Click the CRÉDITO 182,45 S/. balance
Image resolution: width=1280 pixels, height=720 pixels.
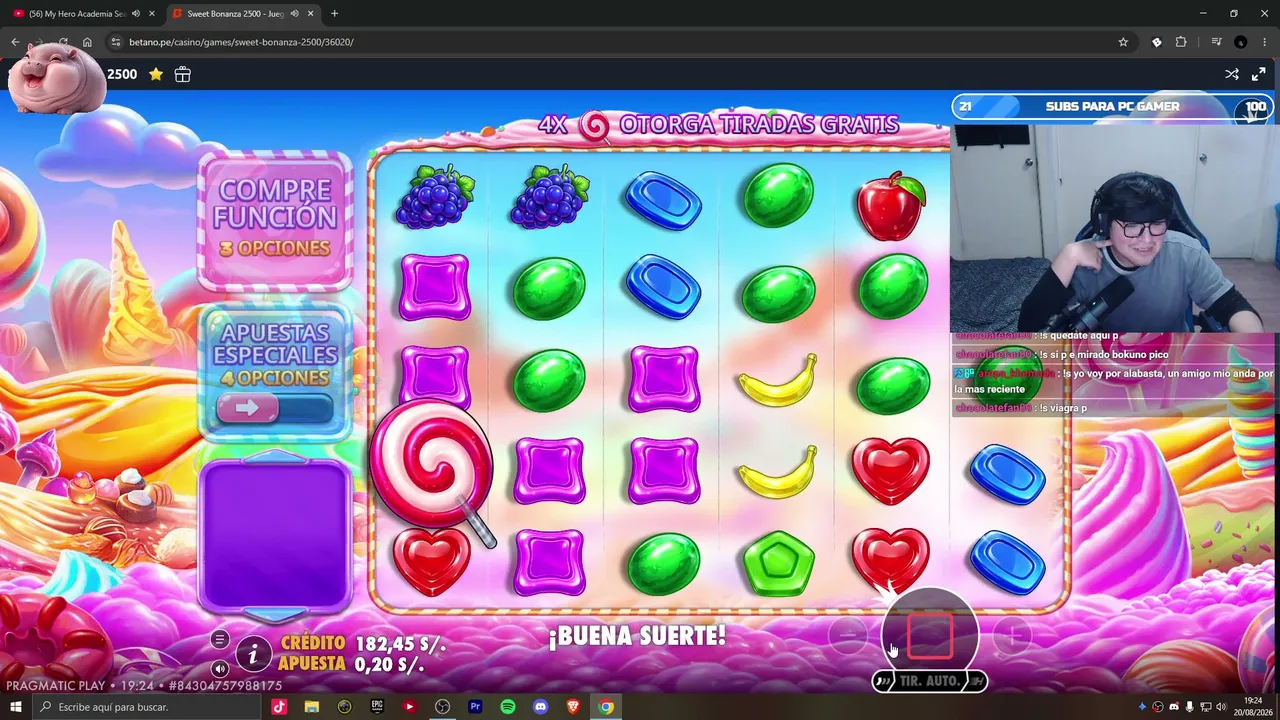(363, 643)
